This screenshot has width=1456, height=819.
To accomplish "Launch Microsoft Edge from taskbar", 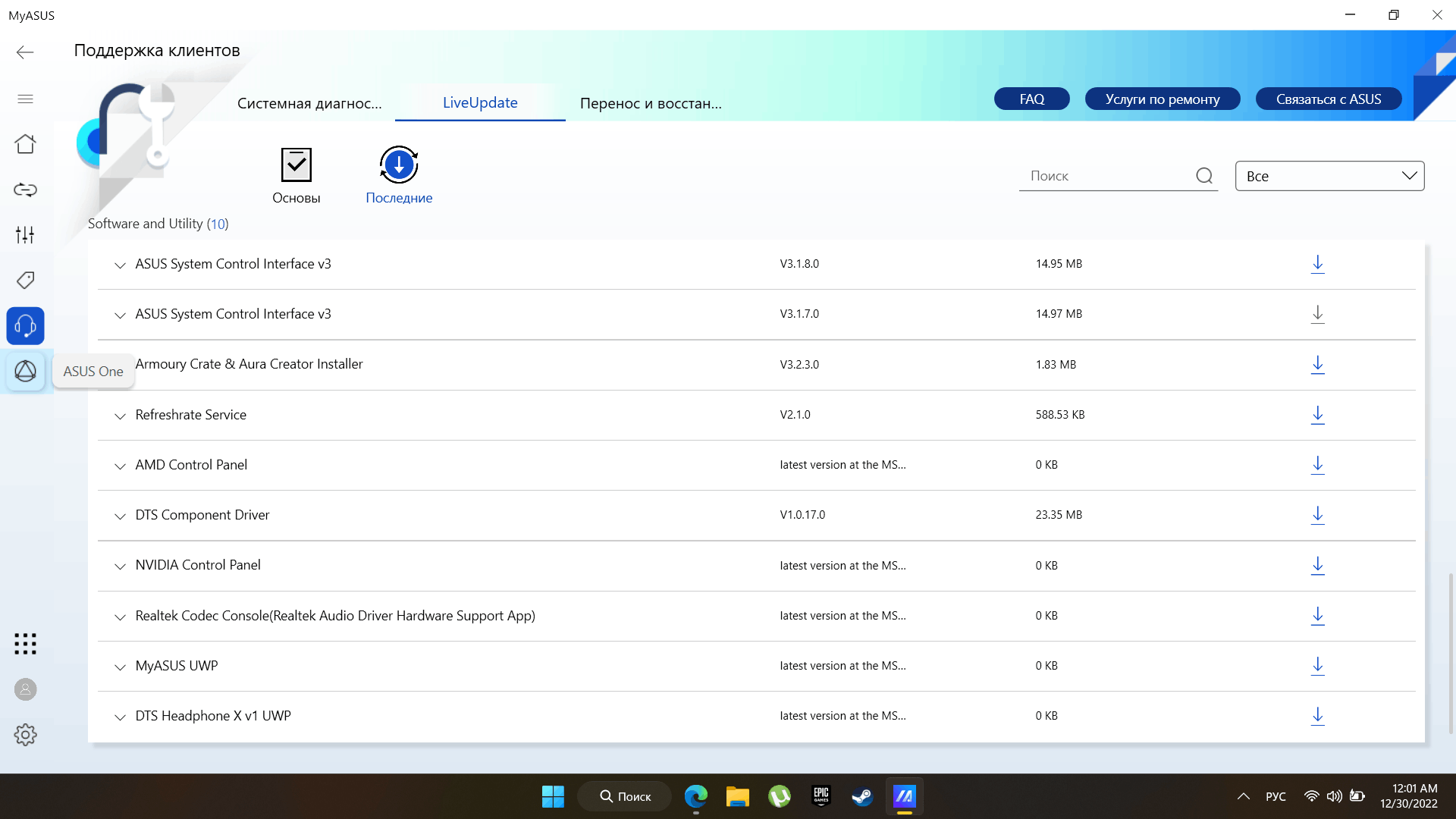I will (696, 796).
